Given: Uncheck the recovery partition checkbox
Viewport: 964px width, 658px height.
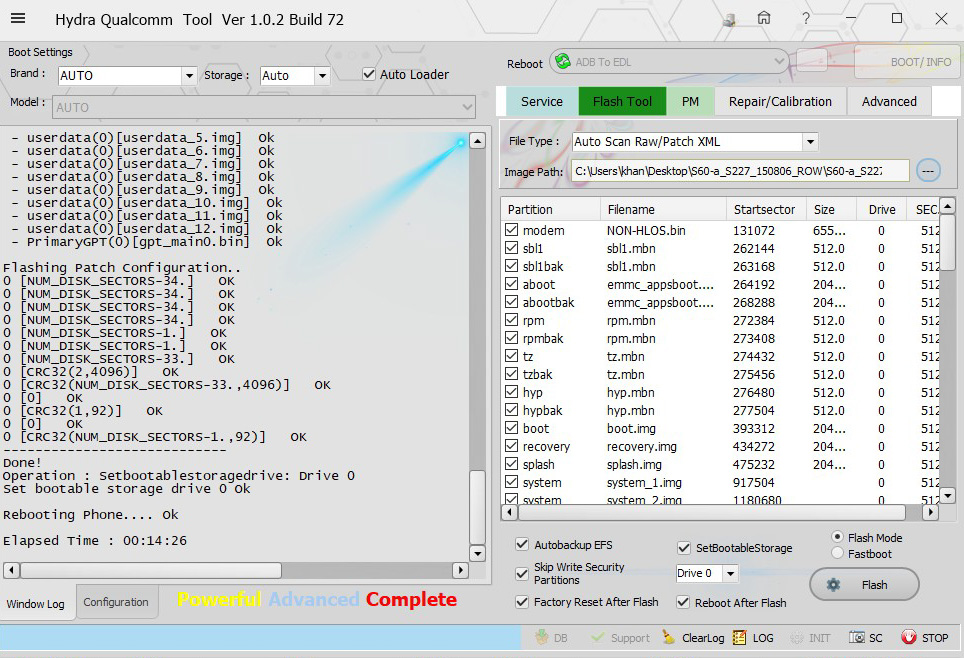Looking at the screenshot, I should tap(512, 446).
